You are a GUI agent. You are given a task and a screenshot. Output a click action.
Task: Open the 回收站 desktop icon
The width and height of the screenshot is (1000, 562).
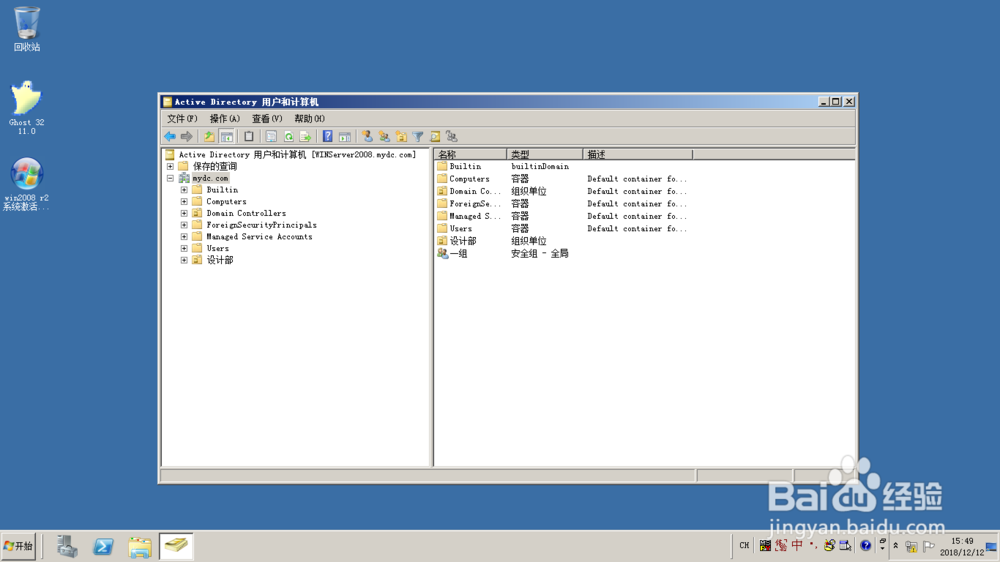[27, 29]
